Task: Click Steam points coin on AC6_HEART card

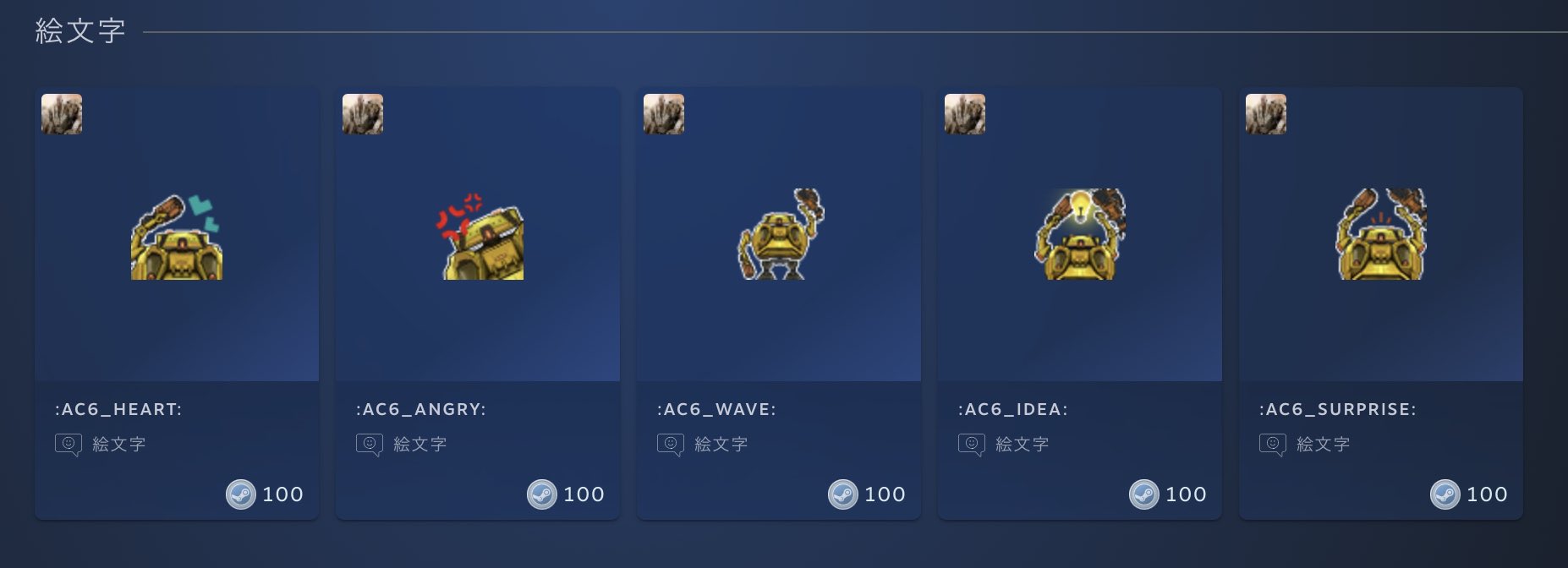Action: click(241, 494)
